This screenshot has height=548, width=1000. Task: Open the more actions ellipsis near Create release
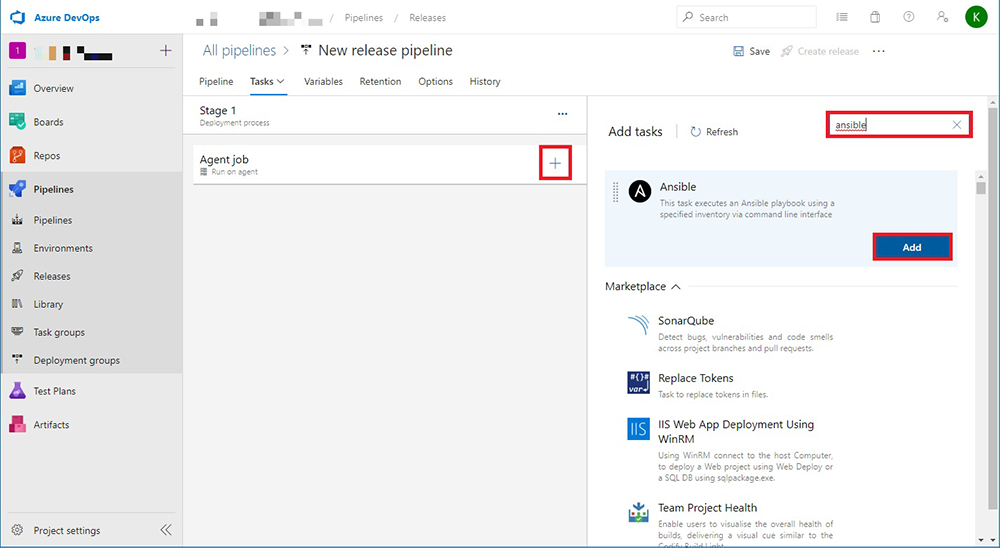(x=879, y=51)
